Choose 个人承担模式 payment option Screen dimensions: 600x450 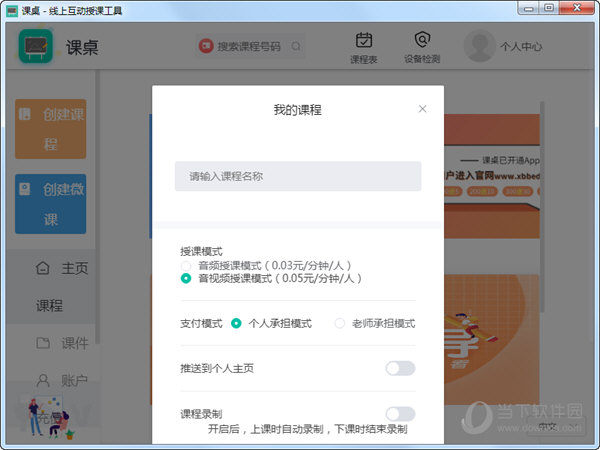click(x=236, y=323)
